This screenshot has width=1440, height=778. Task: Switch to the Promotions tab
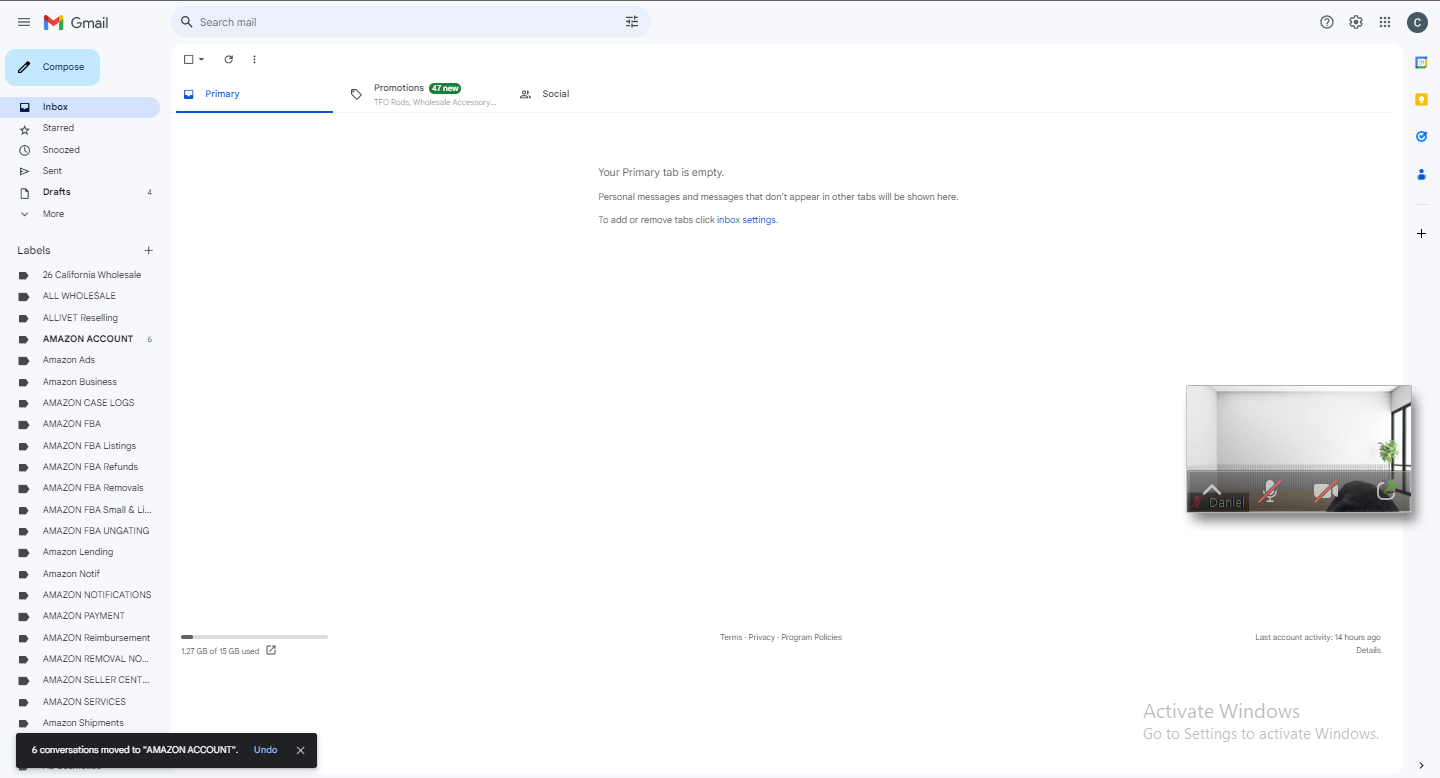coord(423,94)
